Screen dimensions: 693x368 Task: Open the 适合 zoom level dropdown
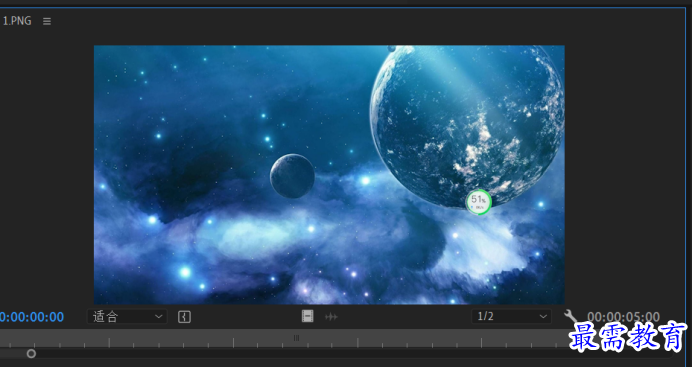[127, 316]
